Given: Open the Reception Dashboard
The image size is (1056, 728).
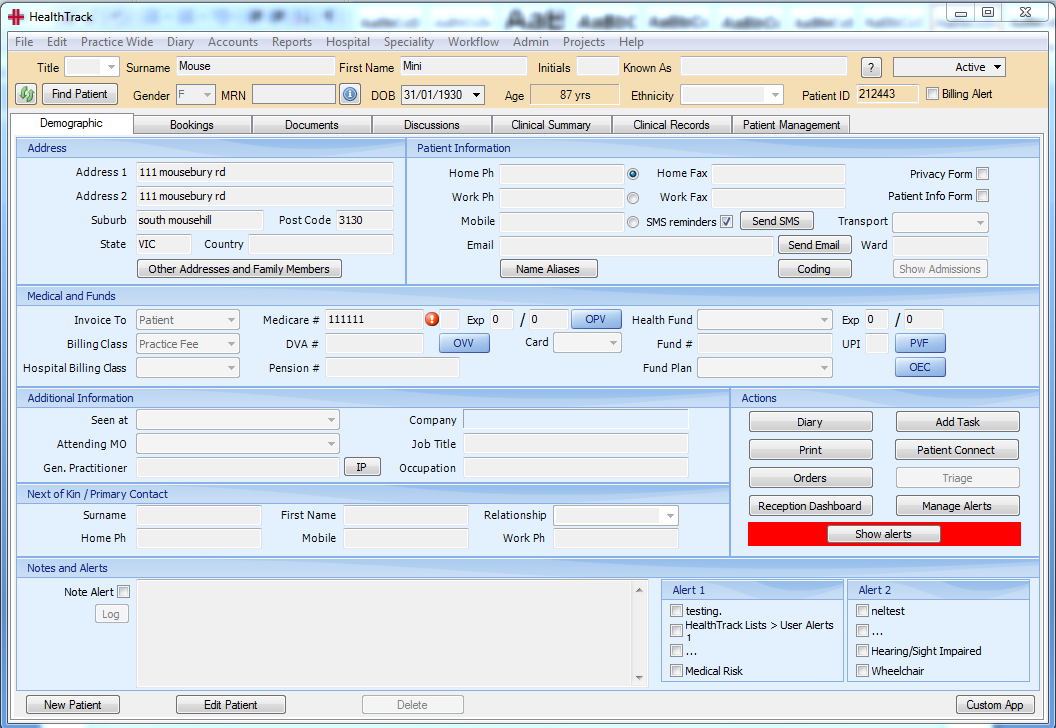Looking at the screenshot, I should tap(810, 506).
